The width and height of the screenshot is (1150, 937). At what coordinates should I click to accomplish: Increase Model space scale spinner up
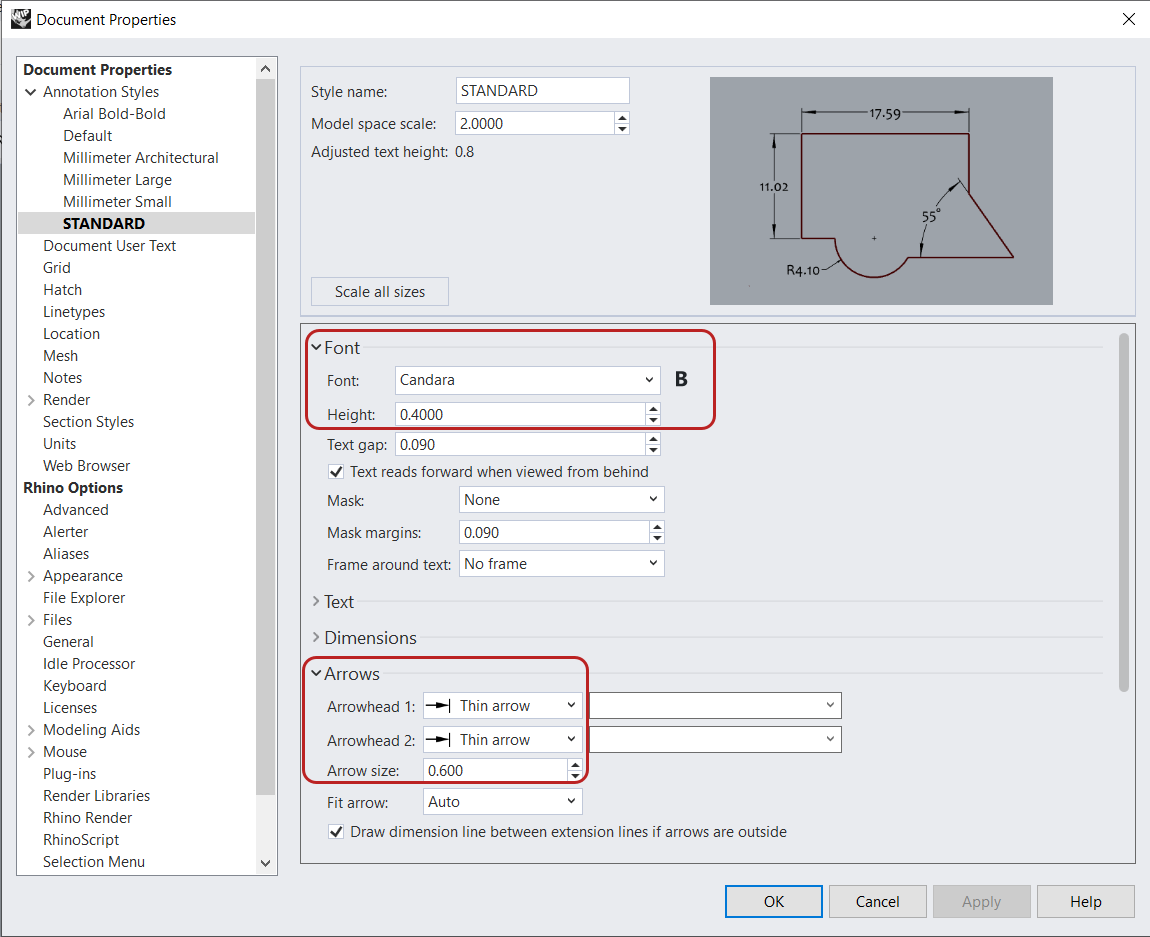[x=622, y=118]
